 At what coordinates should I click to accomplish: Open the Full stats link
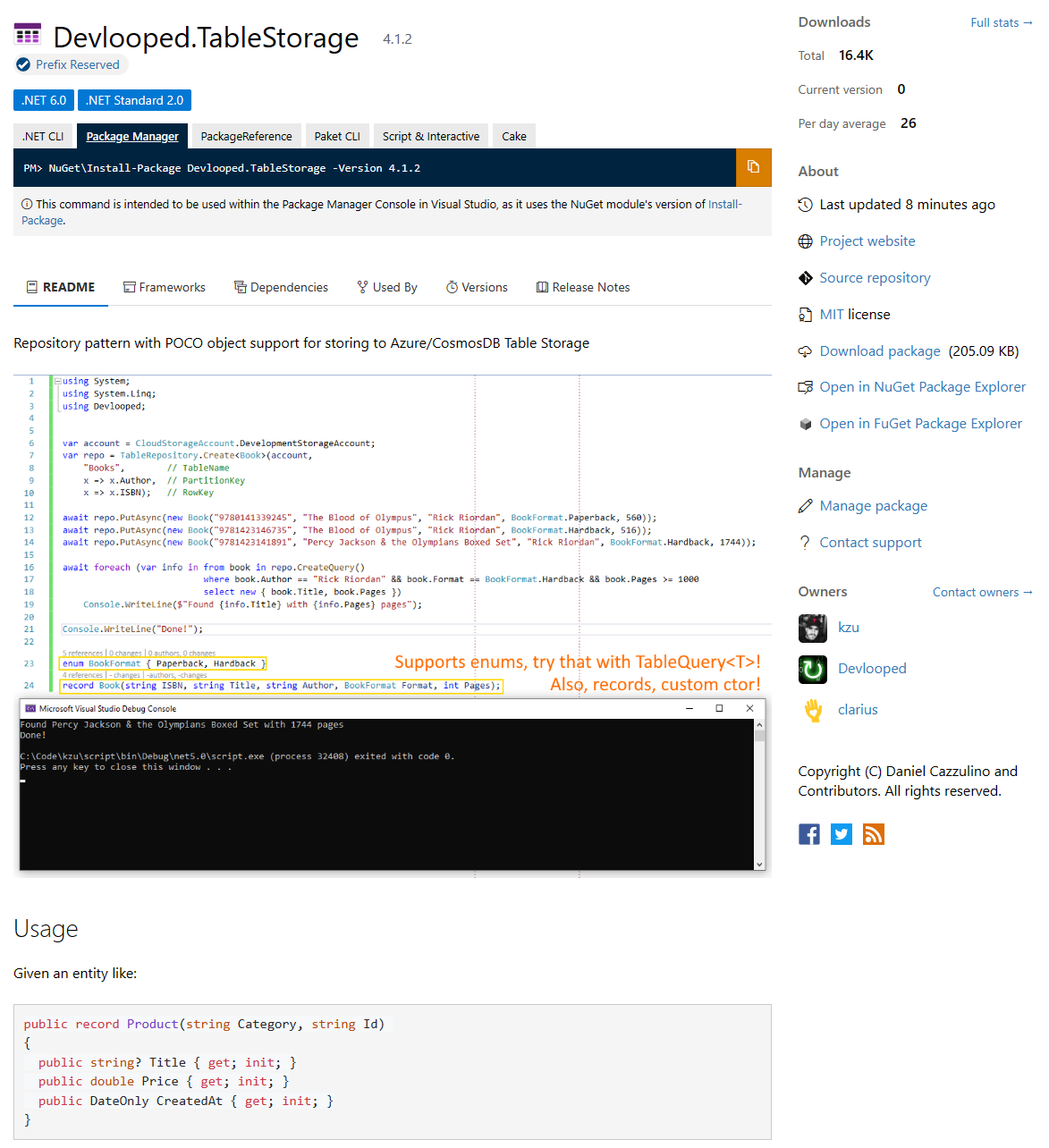(1002, 22)
